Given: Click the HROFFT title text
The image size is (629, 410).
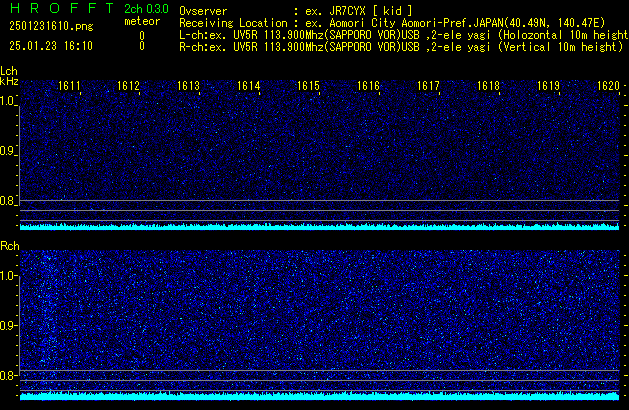Looking at the screenshot, I should [62, 8].
